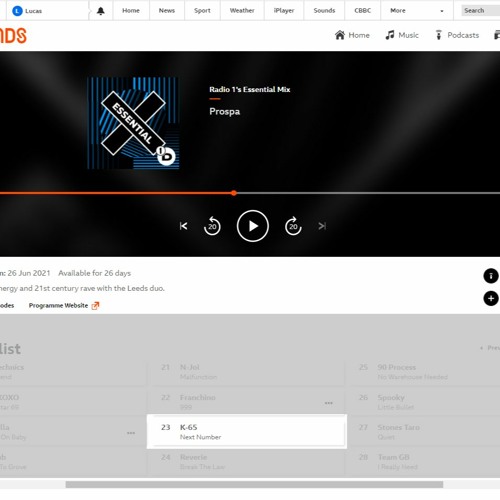Viewport: 500px width, 500px height.
Task: Open the notifications bell
Action: click(x=101, y=11)
